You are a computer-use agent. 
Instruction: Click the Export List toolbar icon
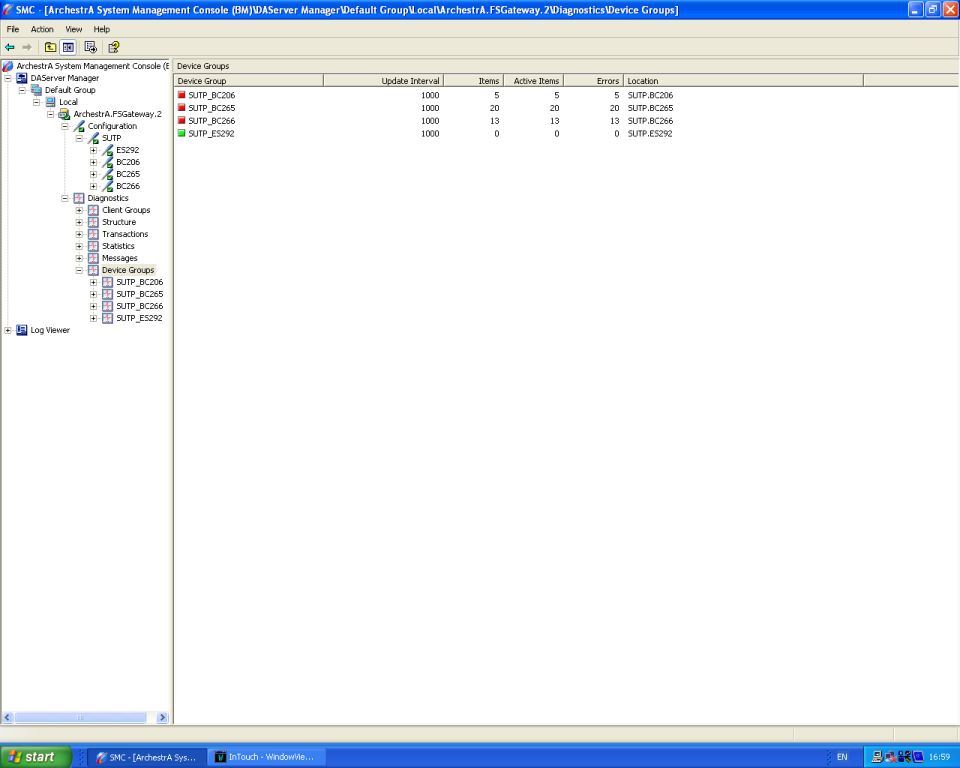click(x=91, y=47)
